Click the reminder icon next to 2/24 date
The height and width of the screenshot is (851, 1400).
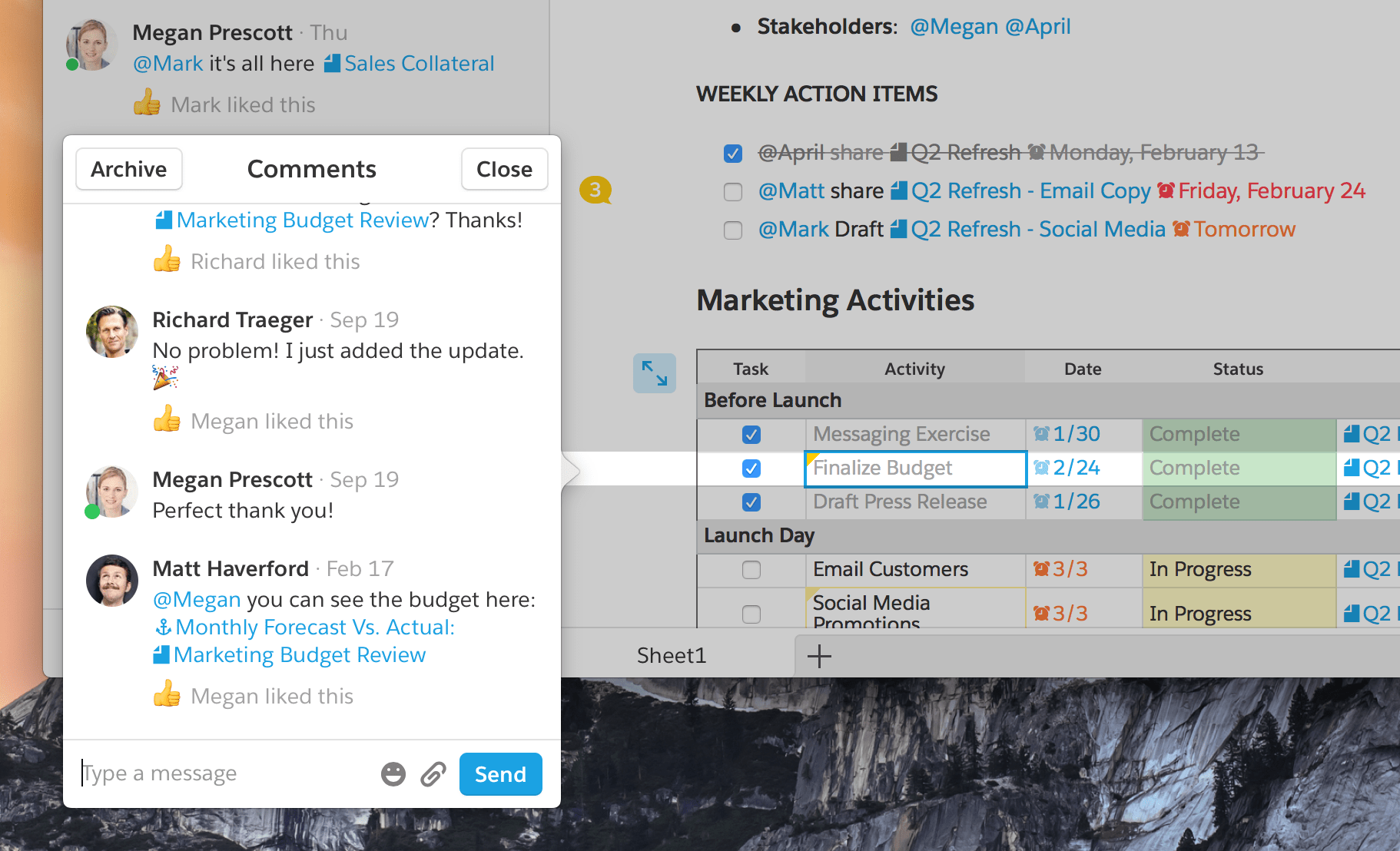pyautogui.click(x=1041, y=468)
